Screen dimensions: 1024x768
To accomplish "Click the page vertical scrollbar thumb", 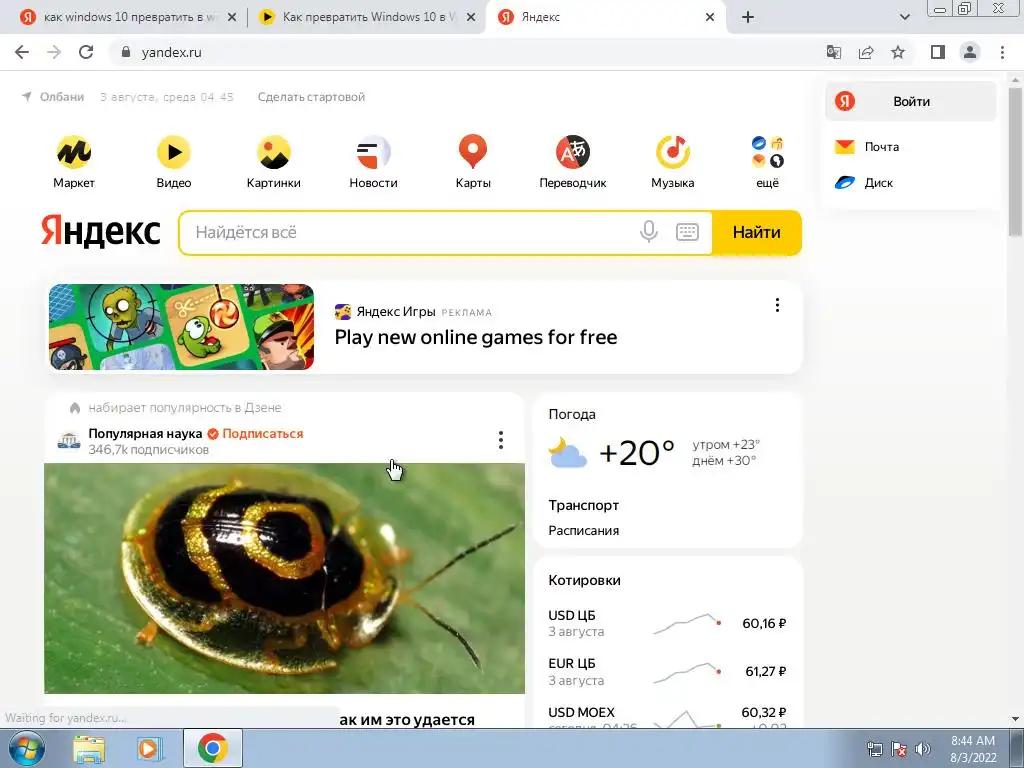I will click(x=1015, y=160).
